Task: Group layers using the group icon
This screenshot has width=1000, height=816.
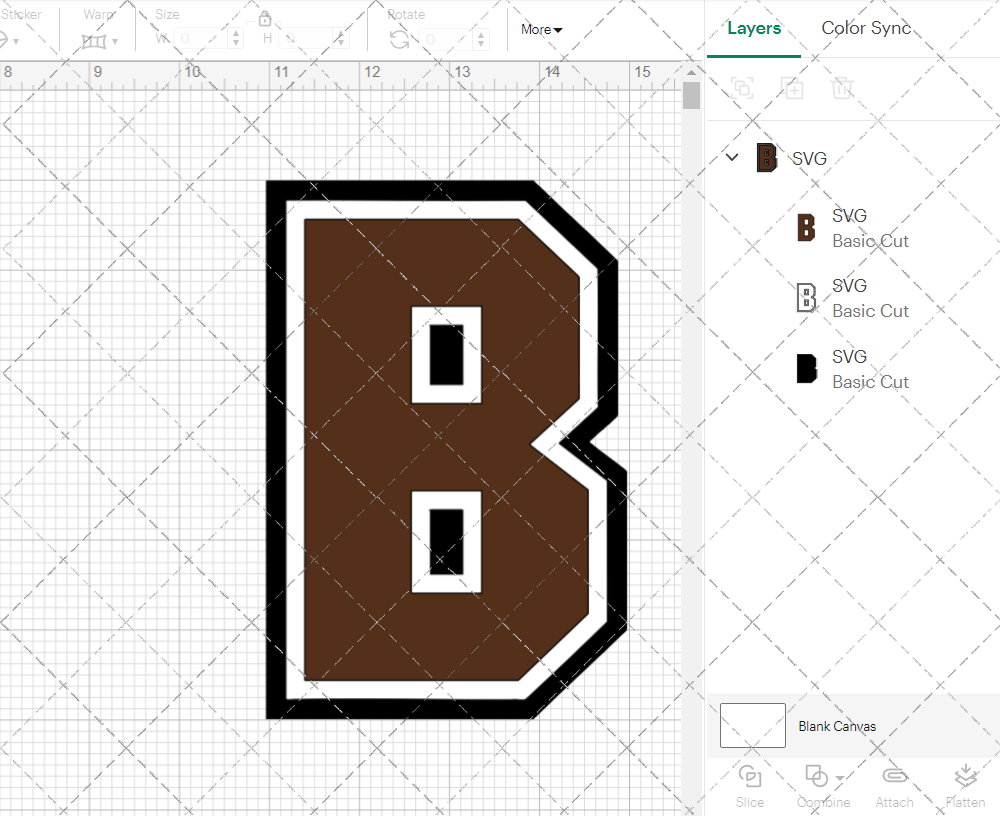Action: [742, 88]
